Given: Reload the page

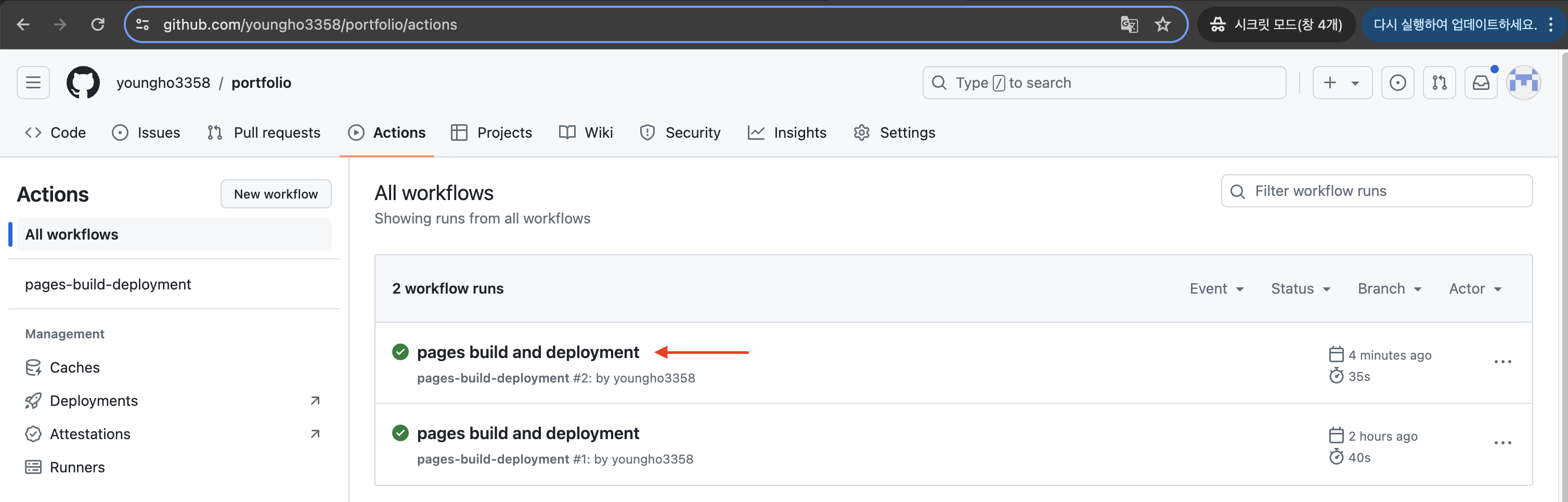Looking at the screenshot, I should click(x=97, y=24).
